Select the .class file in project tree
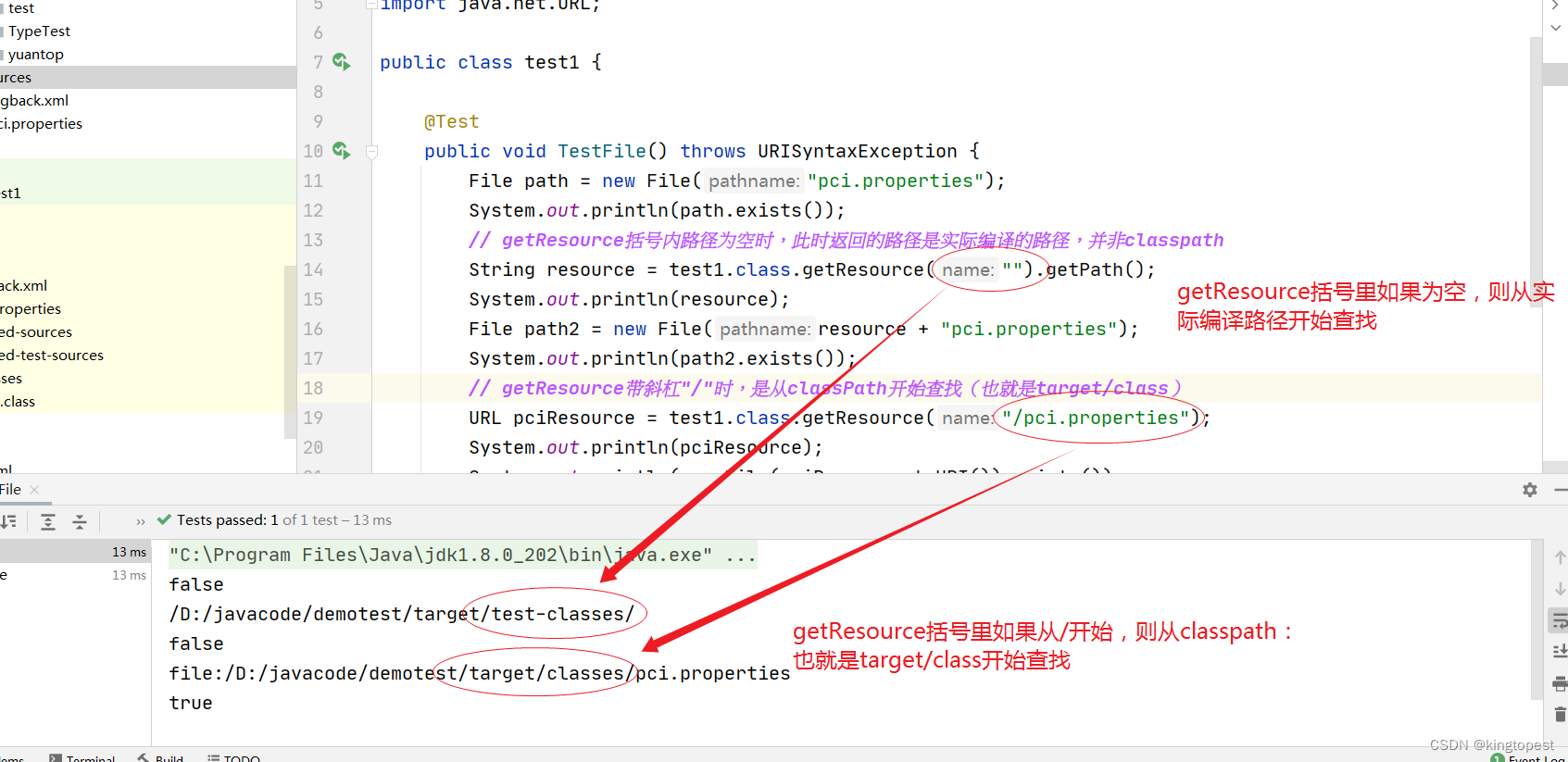Screen dimensions: 1568x762 pos(18,401)
